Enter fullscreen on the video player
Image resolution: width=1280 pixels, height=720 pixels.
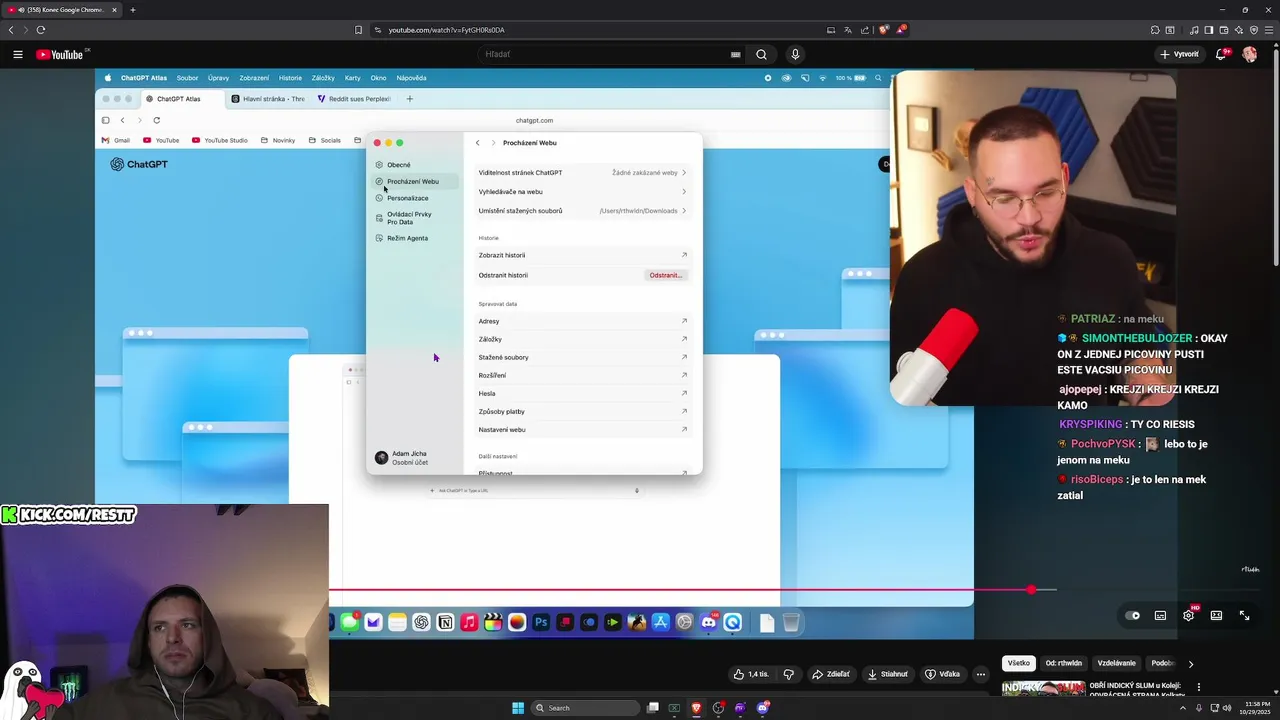[x=1244, y=615]
